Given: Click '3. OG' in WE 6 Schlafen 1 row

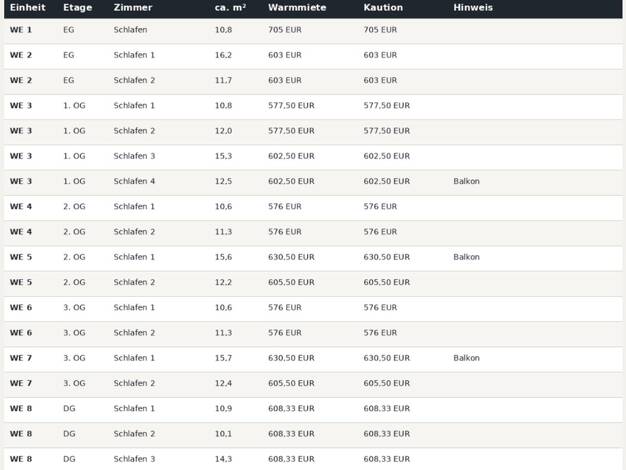Looking at the screenshot, I should click(74, 307).
